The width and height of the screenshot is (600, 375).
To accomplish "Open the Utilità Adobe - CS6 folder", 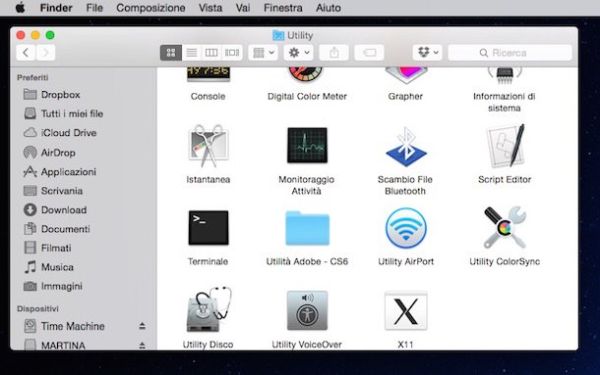I will pyautogui.click(x=307, y=228).
